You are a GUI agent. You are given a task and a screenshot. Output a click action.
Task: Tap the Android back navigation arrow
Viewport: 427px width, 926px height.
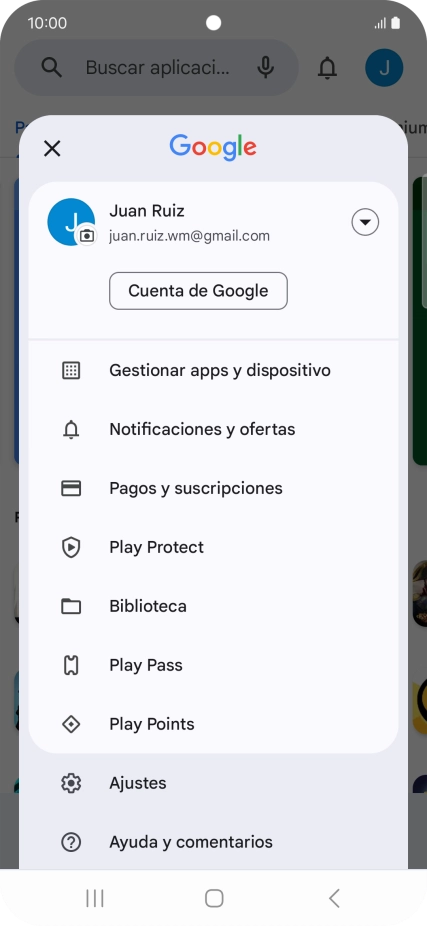334,898
